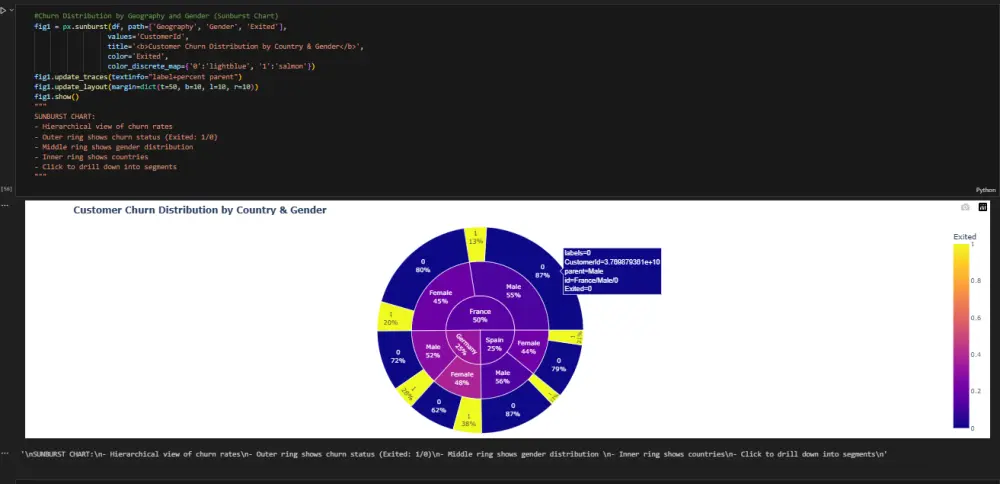Viewport: 1000px width, 484px height.
Task: Change the cell language from Python
Action: pyautogui.click(x=985, y=190)
